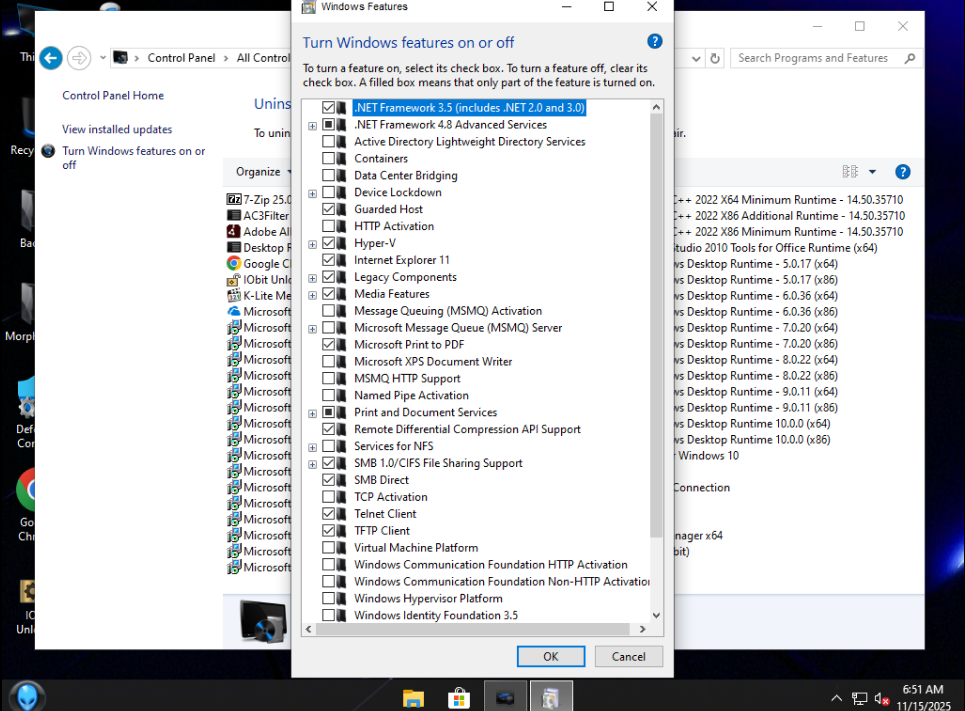The width and height of the screenshot is (965, 711).
Task: Open File Explorer from the taskbar
Action: click(x=413, y=697)
